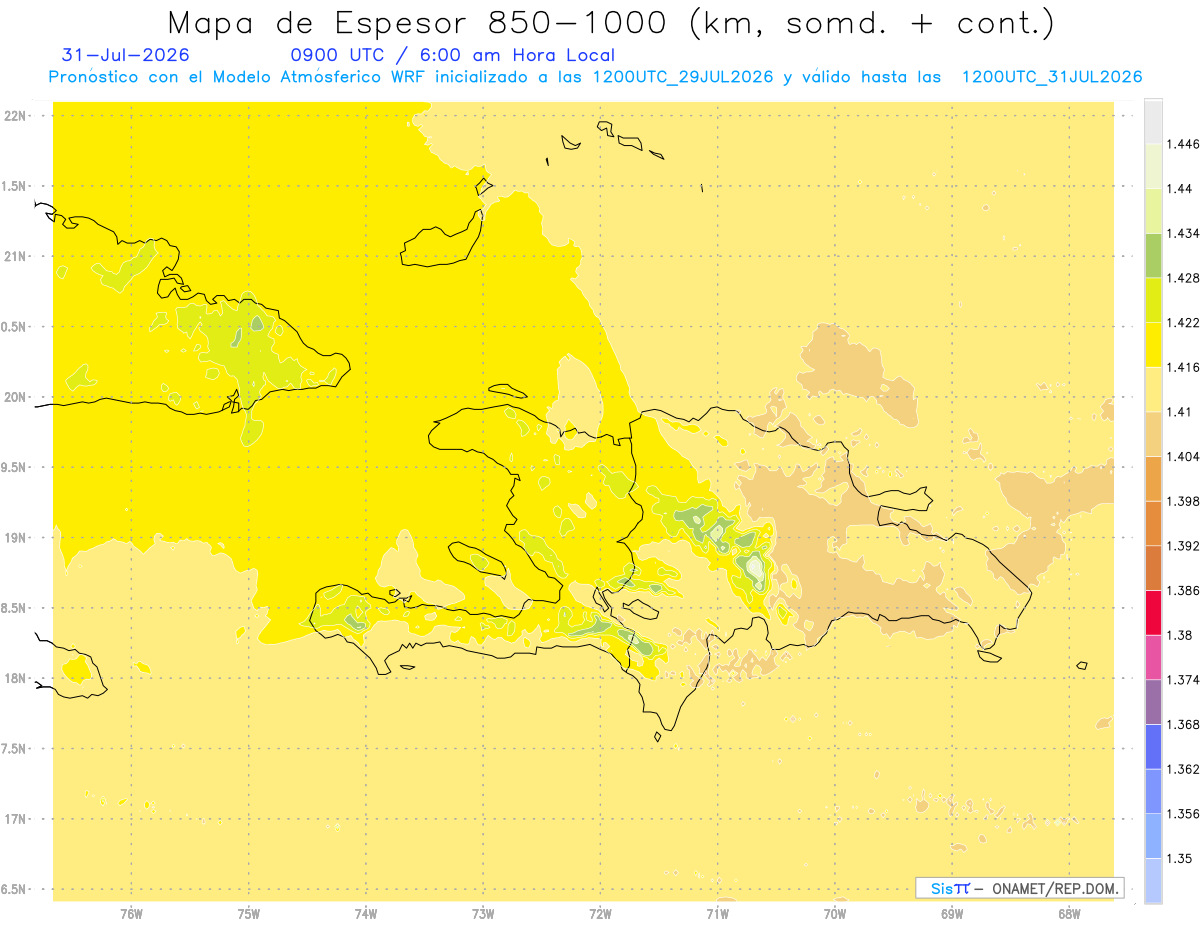Click the legend value 1.416

[x=1183, y=367]
